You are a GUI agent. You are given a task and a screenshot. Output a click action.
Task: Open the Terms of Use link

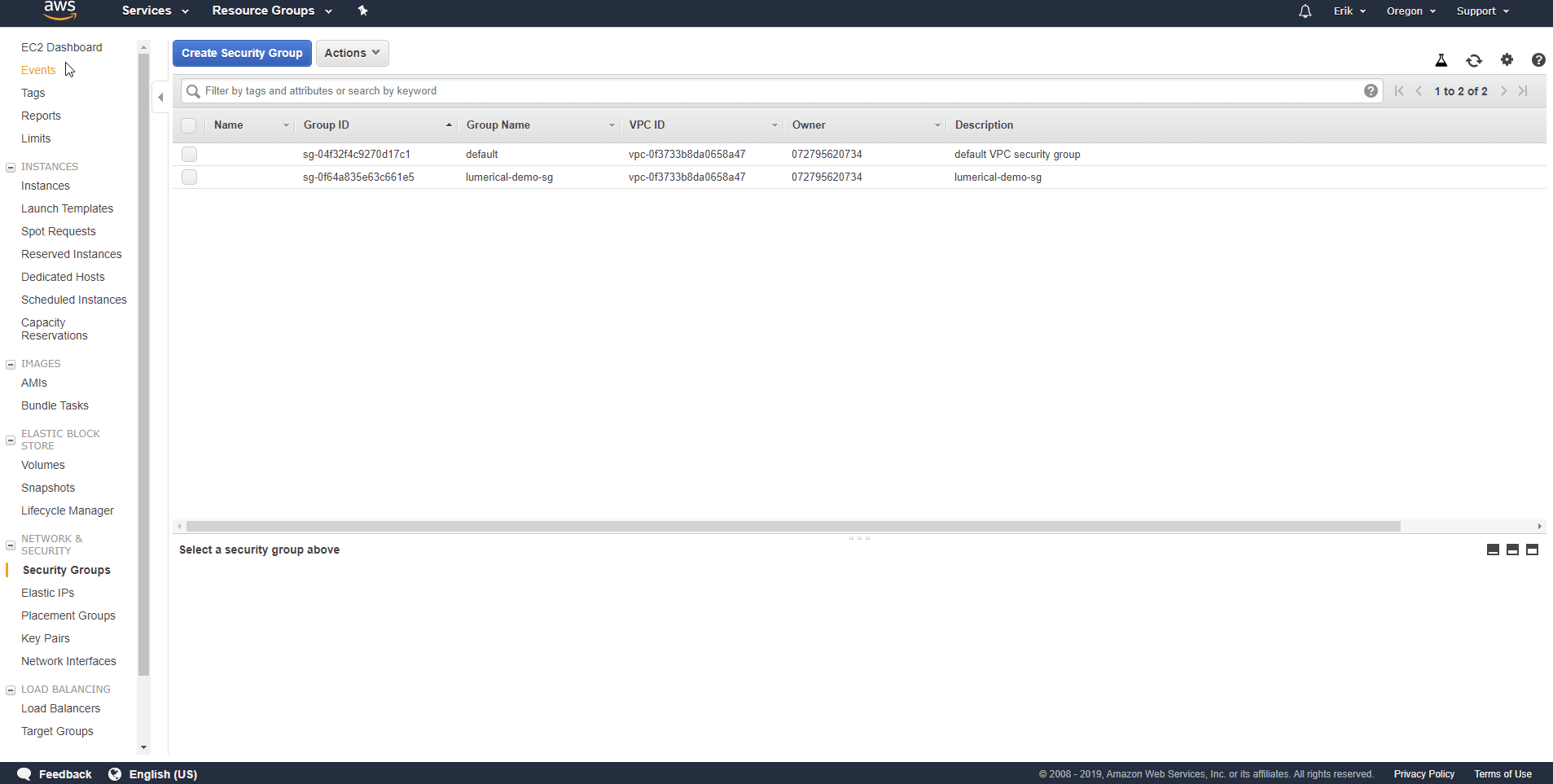[x=1503, y=774]
